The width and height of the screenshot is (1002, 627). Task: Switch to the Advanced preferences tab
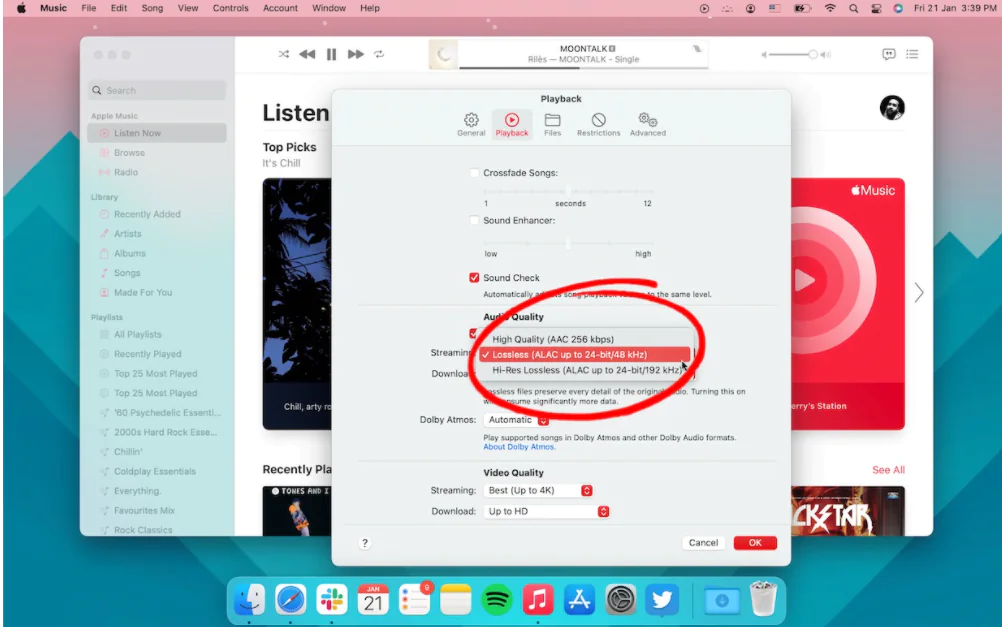[x=647, y=124]
